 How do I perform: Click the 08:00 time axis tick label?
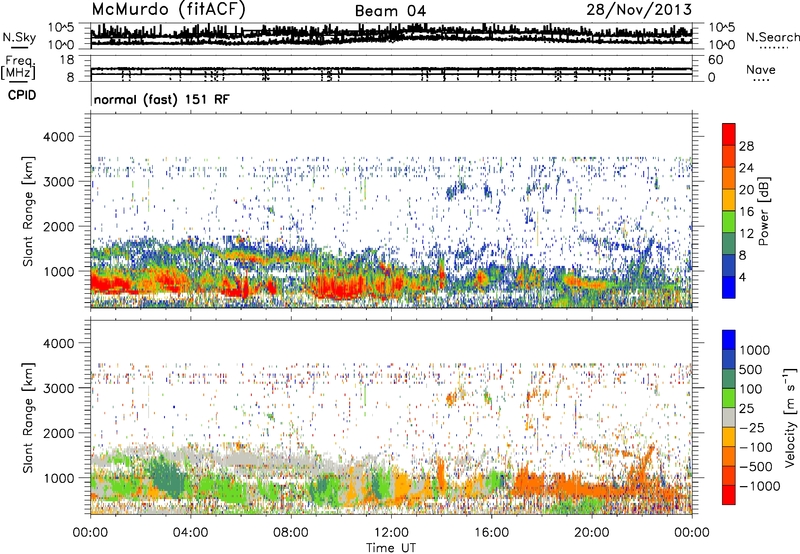point(290,533)
